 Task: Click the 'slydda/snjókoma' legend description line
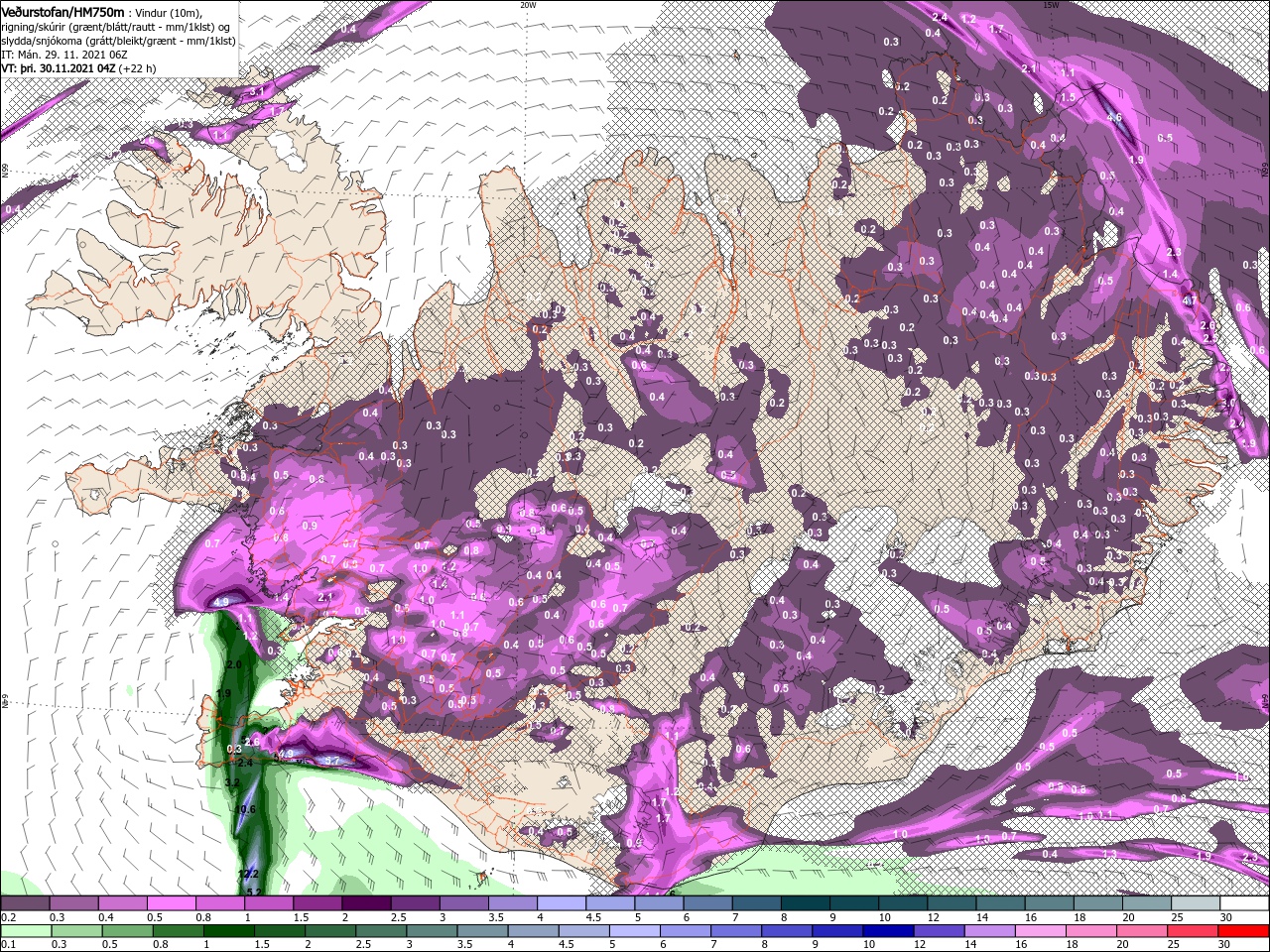(118, 41)
